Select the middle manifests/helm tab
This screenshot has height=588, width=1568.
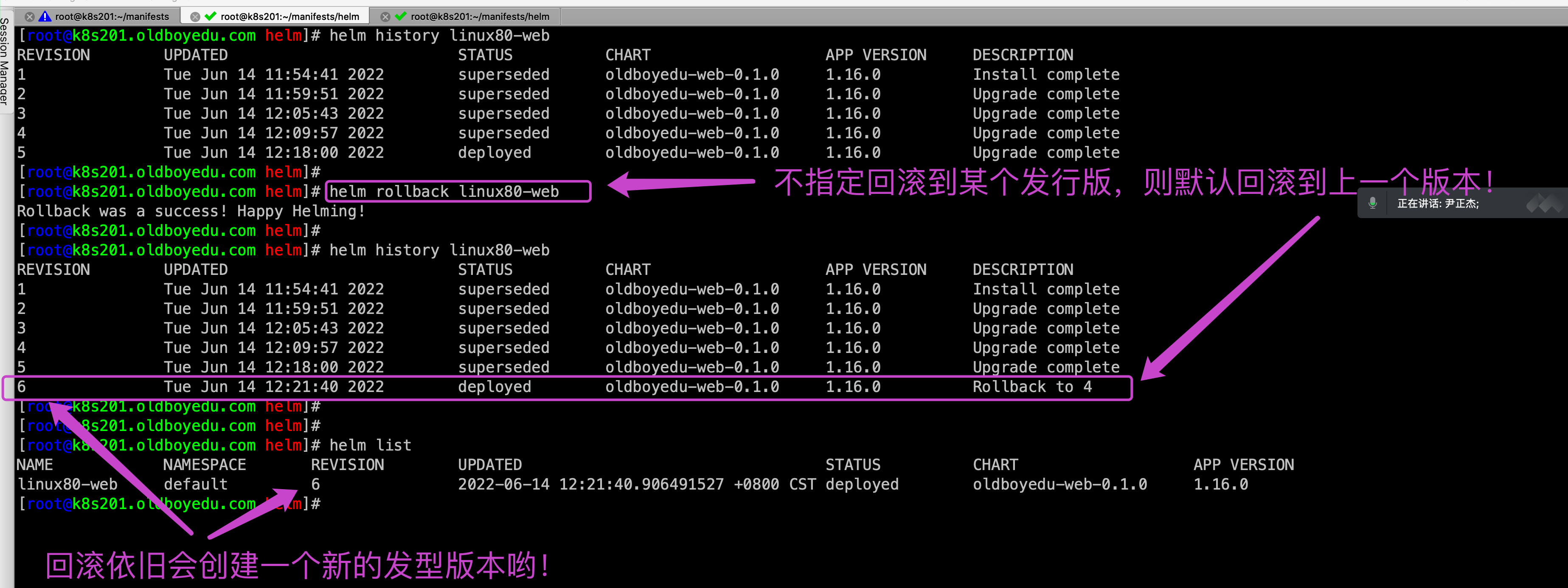tap(290, 17)
